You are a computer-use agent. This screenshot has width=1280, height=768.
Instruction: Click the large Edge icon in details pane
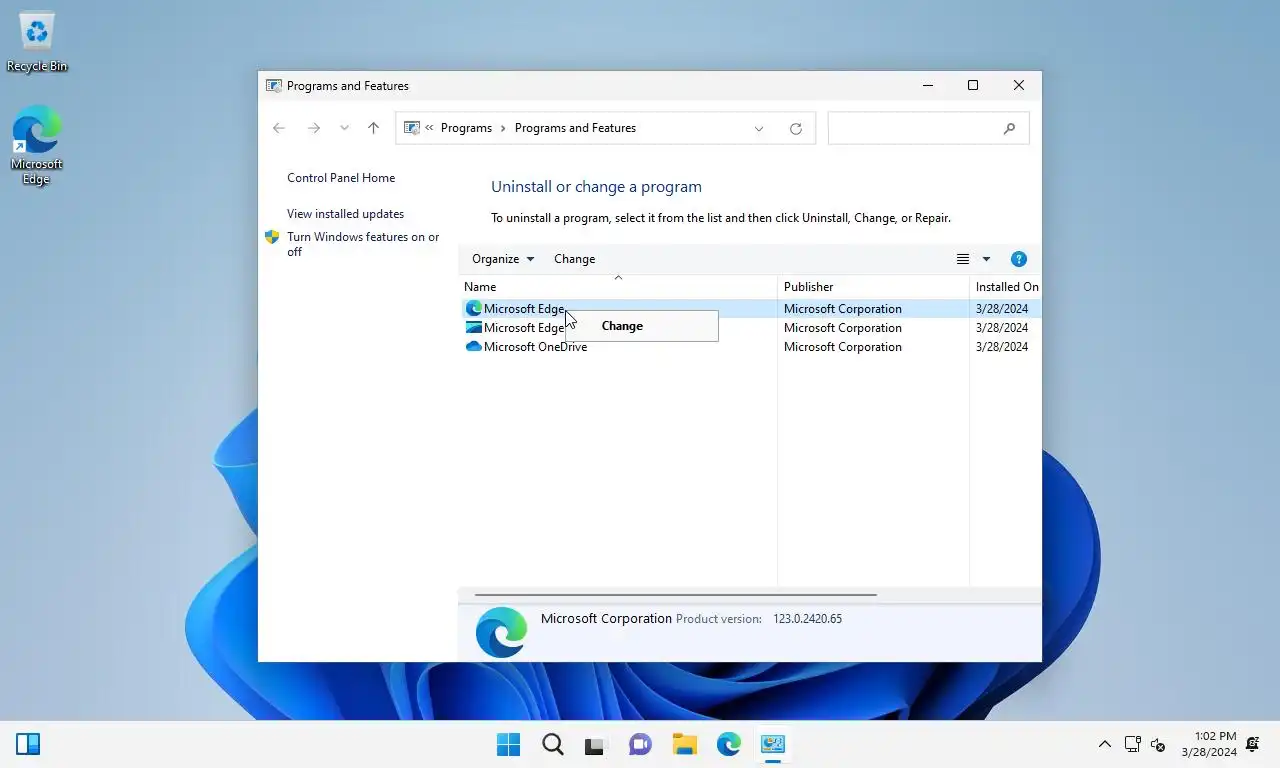[x=501, y=632]
